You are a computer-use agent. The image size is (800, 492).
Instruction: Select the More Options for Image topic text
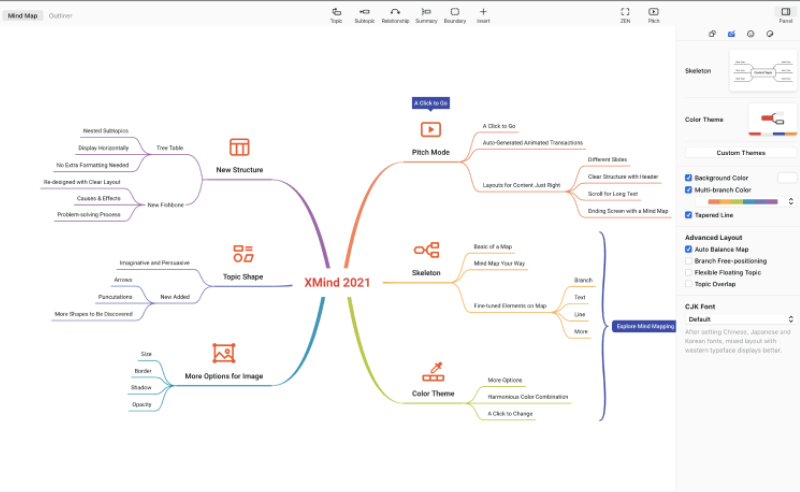[x=224, y=376]
